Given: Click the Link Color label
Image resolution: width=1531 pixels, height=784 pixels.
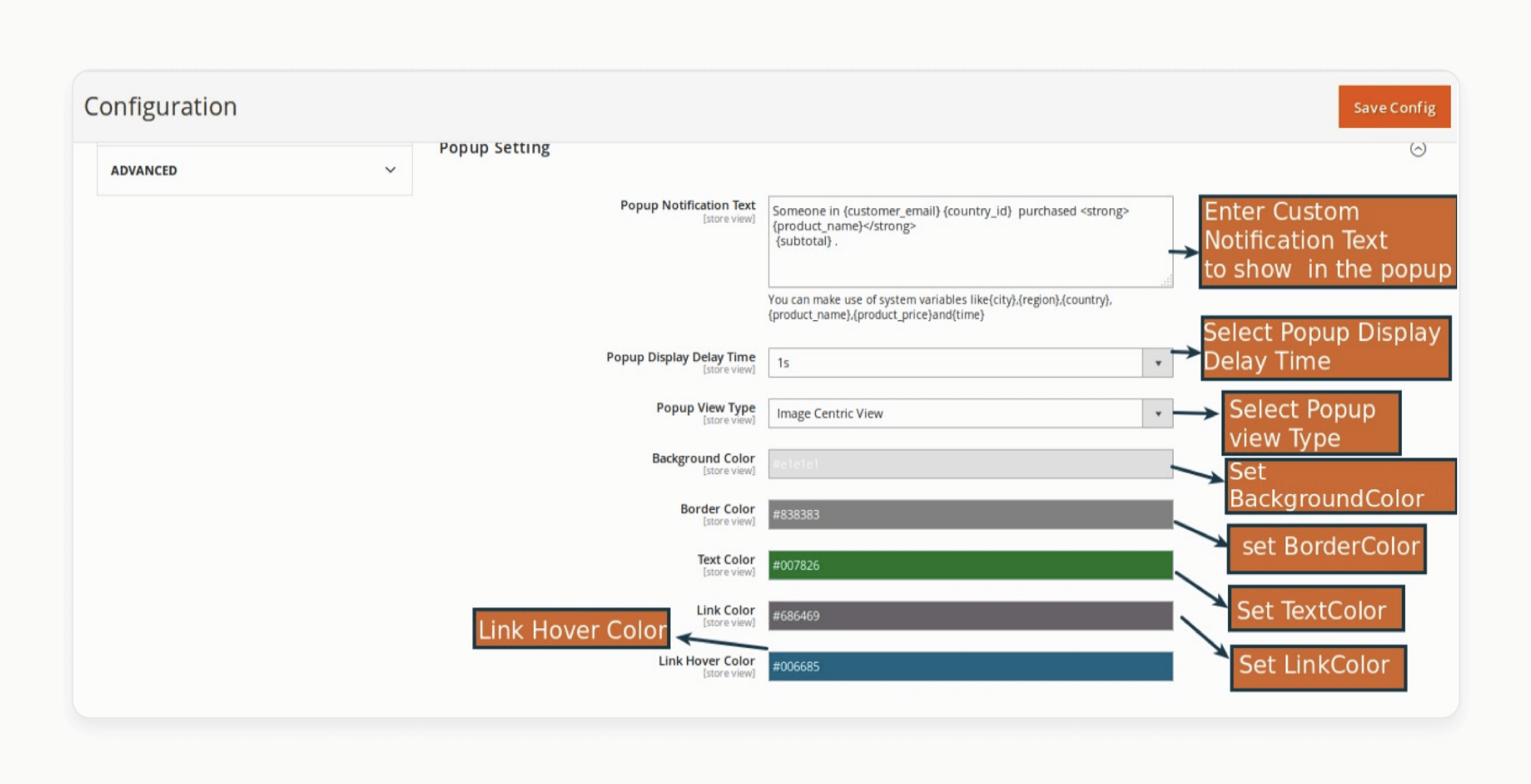Looking at the screenshot, I should (x=725, y=610).
